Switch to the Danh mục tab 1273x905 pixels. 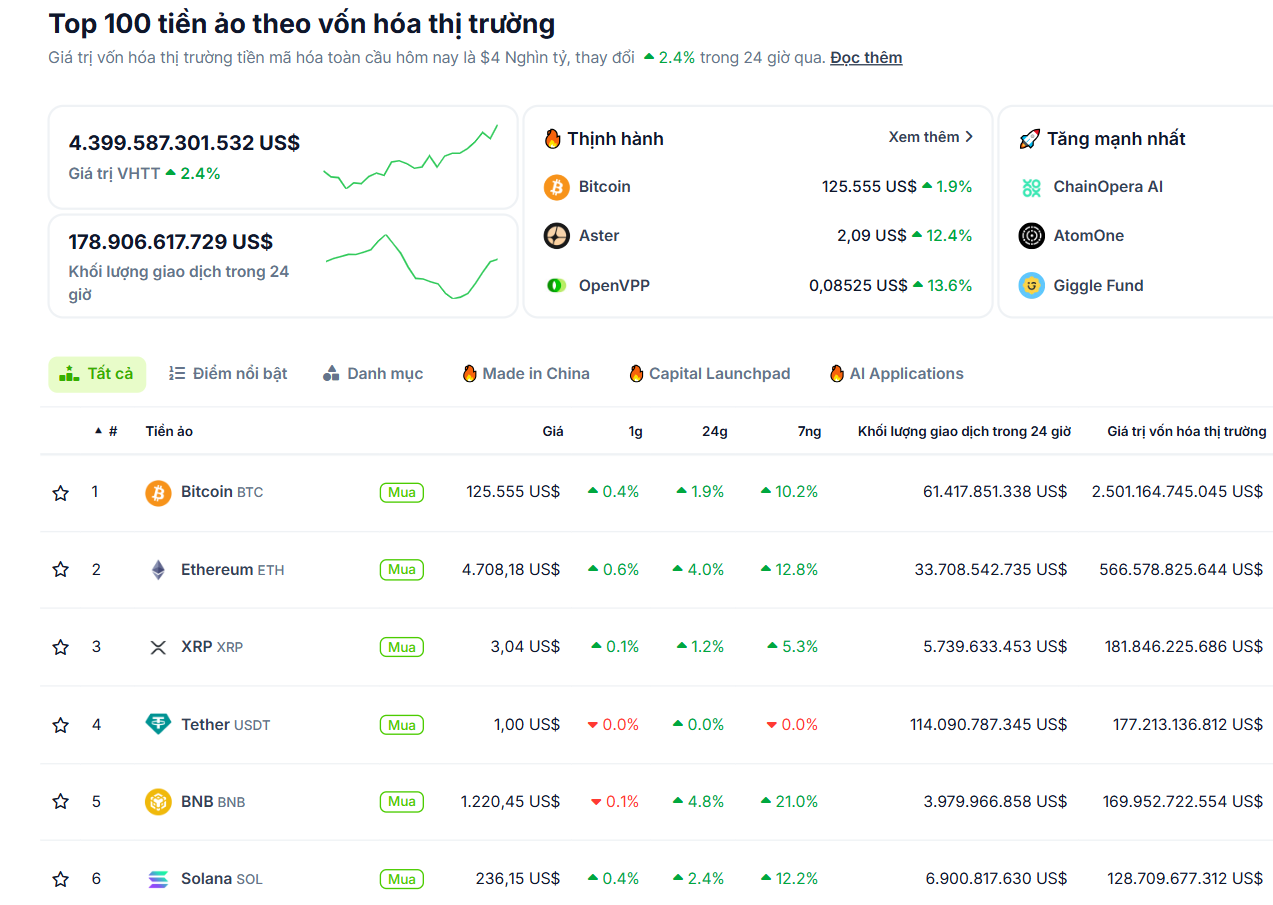[x=373, y=373]
